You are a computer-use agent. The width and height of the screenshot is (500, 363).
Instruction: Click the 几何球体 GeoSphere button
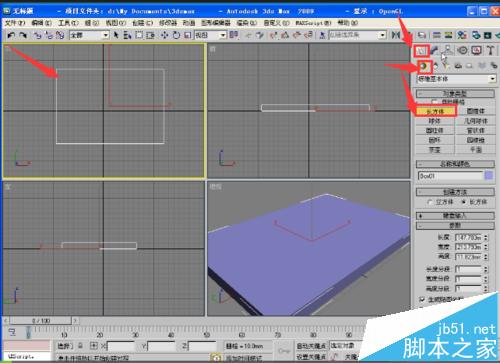(475, 121)
